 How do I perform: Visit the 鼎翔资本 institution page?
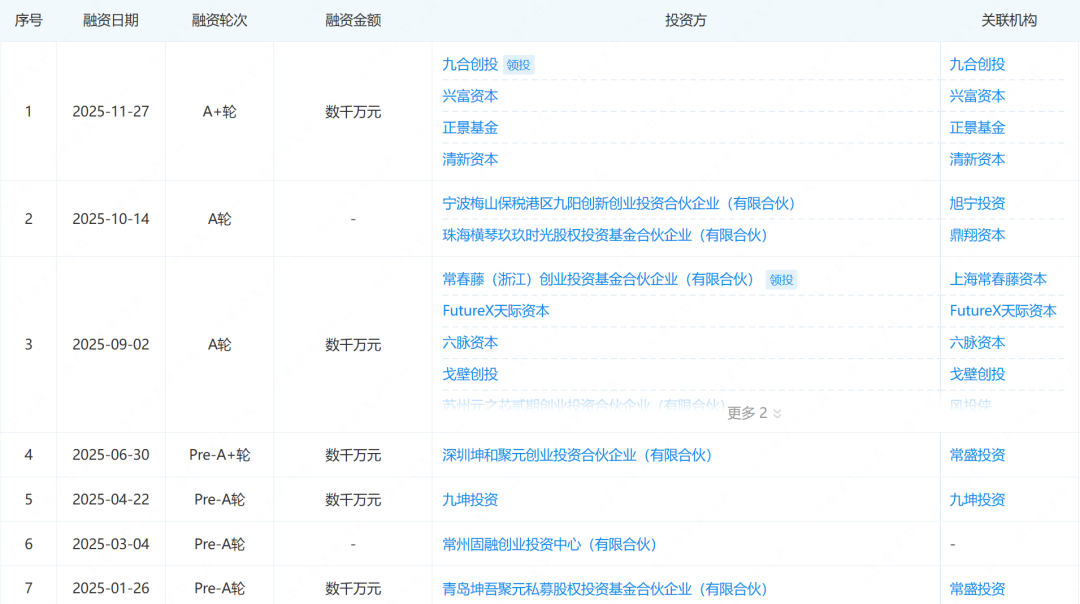tap(977, 235)
